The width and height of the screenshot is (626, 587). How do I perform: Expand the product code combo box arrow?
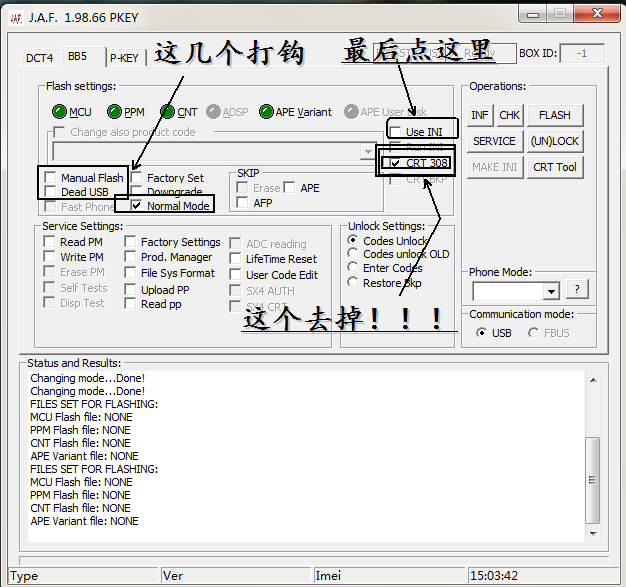coord(367,151)
